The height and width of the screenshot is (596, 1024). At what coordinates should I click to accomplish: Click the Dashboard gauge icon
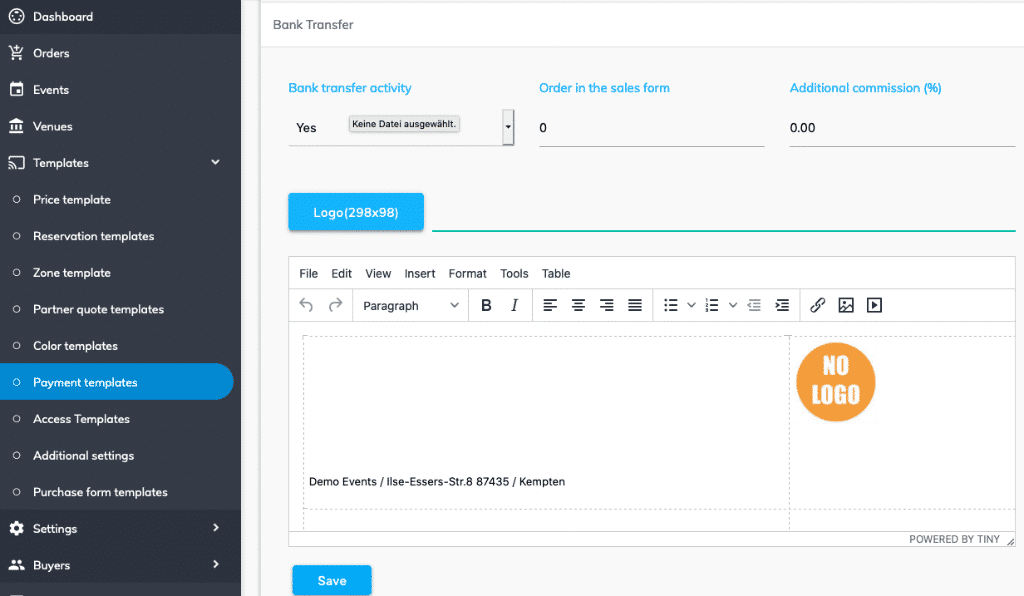(x=16, y=16)
